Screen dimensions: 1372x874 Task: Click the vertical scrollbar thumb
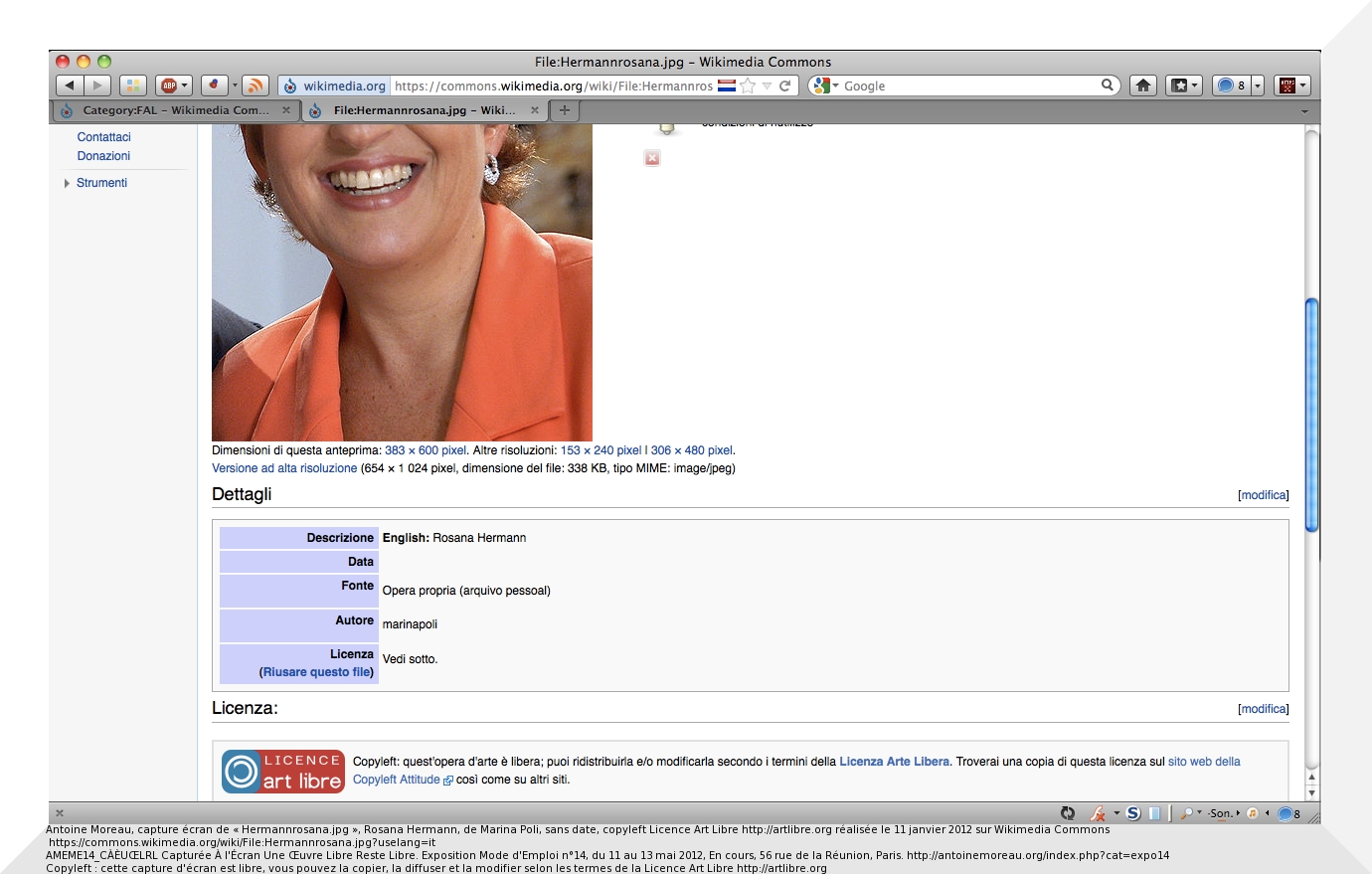(1311, 414)
